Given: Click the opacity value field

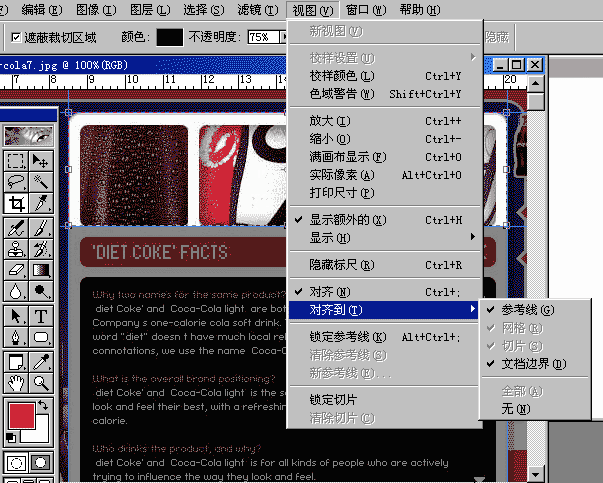Looking at the screenshot, I should 263,37.
